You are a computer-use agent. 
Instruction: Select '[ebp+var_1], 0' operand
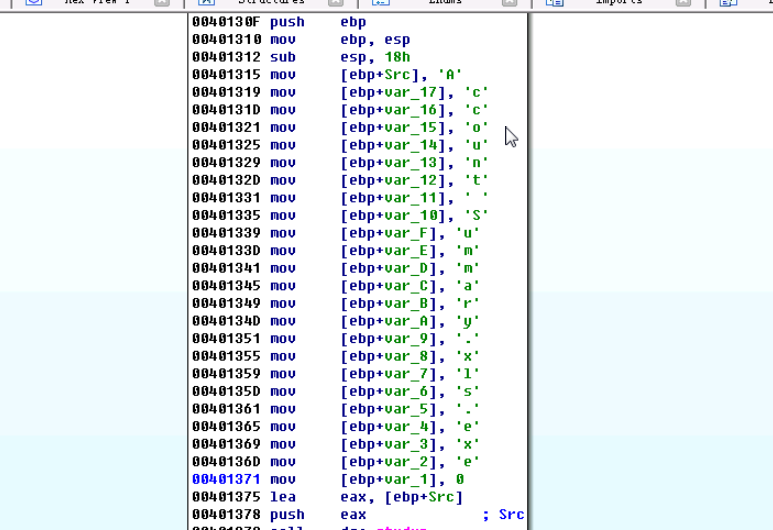402,480
